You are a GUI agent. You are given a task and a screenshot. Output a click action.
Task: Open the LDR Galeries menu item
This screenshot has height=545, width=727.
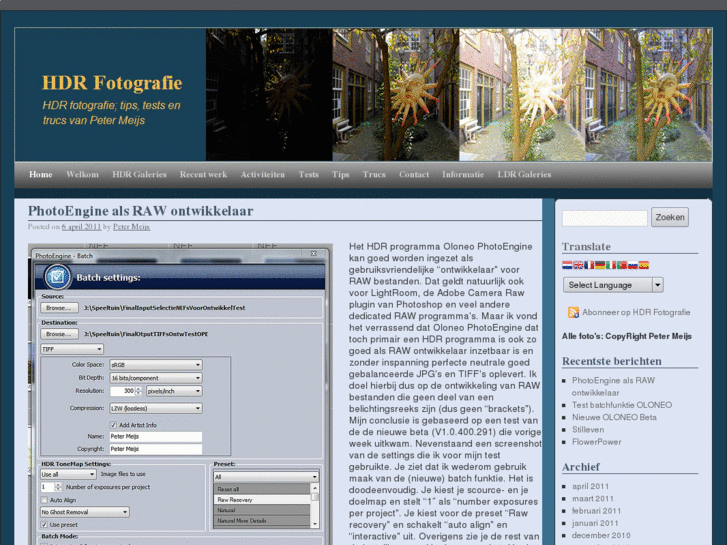click(524, 174)
